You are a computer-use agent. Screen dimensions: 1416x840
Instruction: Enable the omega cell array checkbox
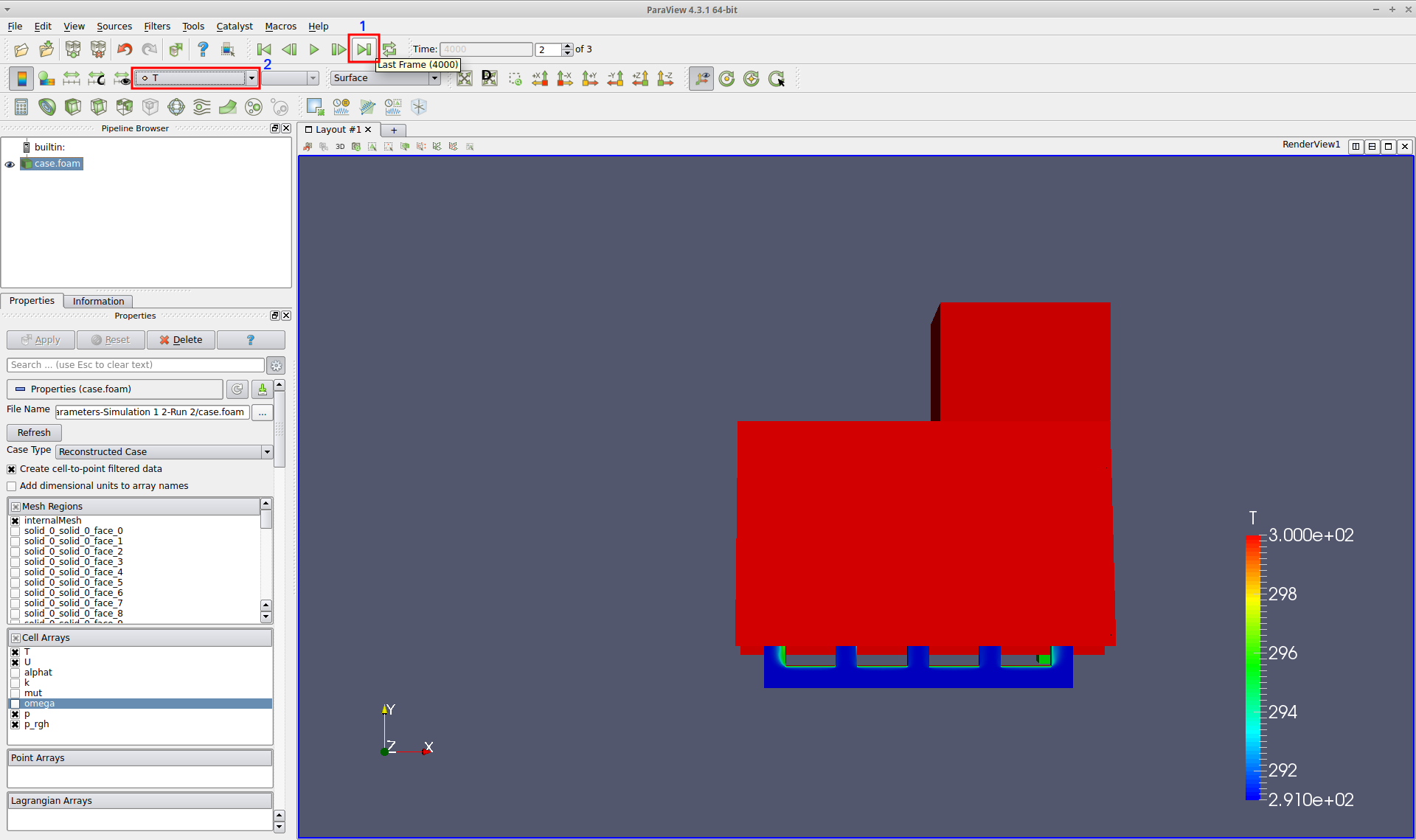pos(15,704)
